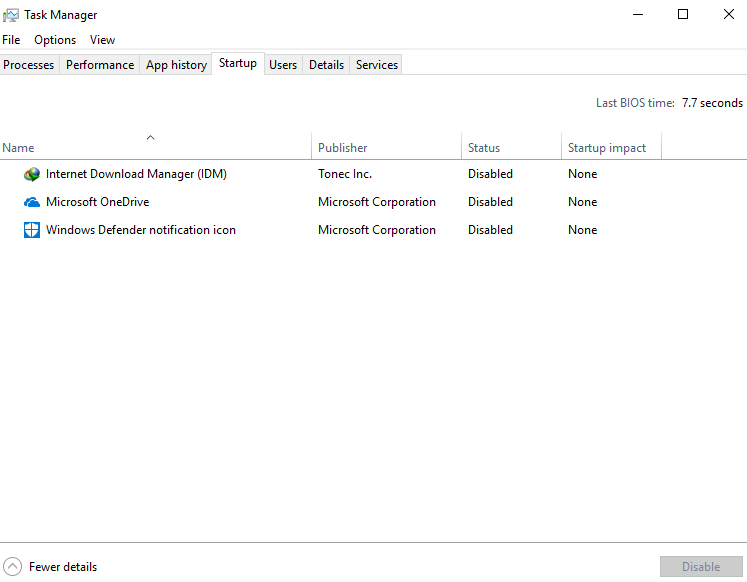The width and height of the screenshot is (747, 582).
Task: Switch to the App history tab
Action: pos(176,65)
